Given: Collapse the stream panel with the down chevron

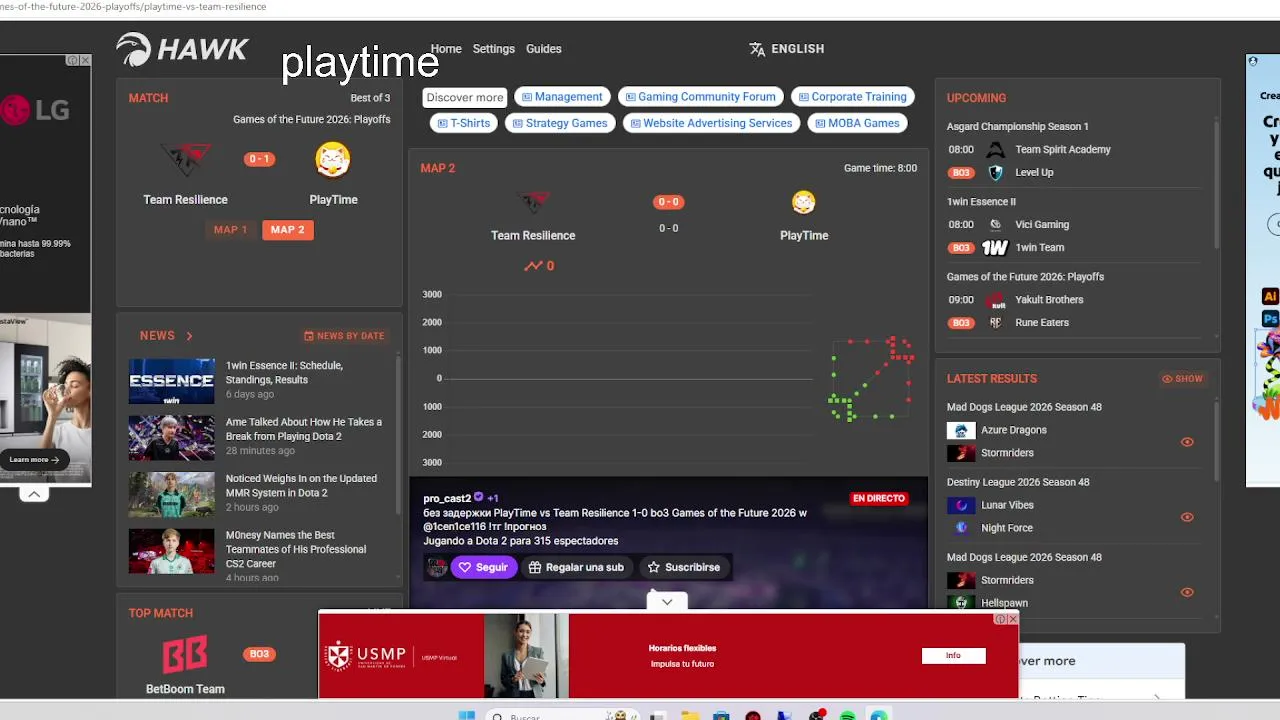Looking at the screenshot, I should 667,602.
